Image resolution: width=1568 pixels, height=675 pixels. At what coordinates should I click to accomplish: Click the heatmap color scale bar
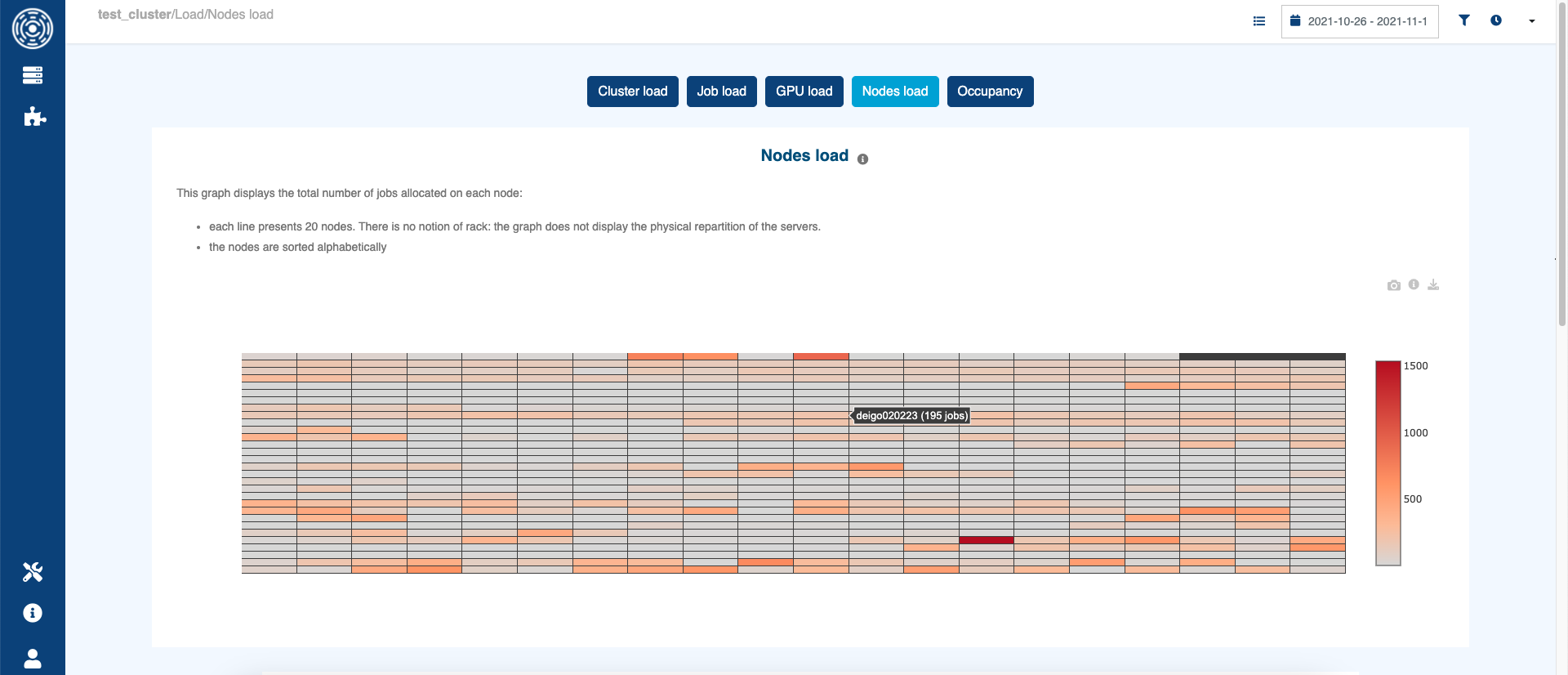click(1388, 463)
